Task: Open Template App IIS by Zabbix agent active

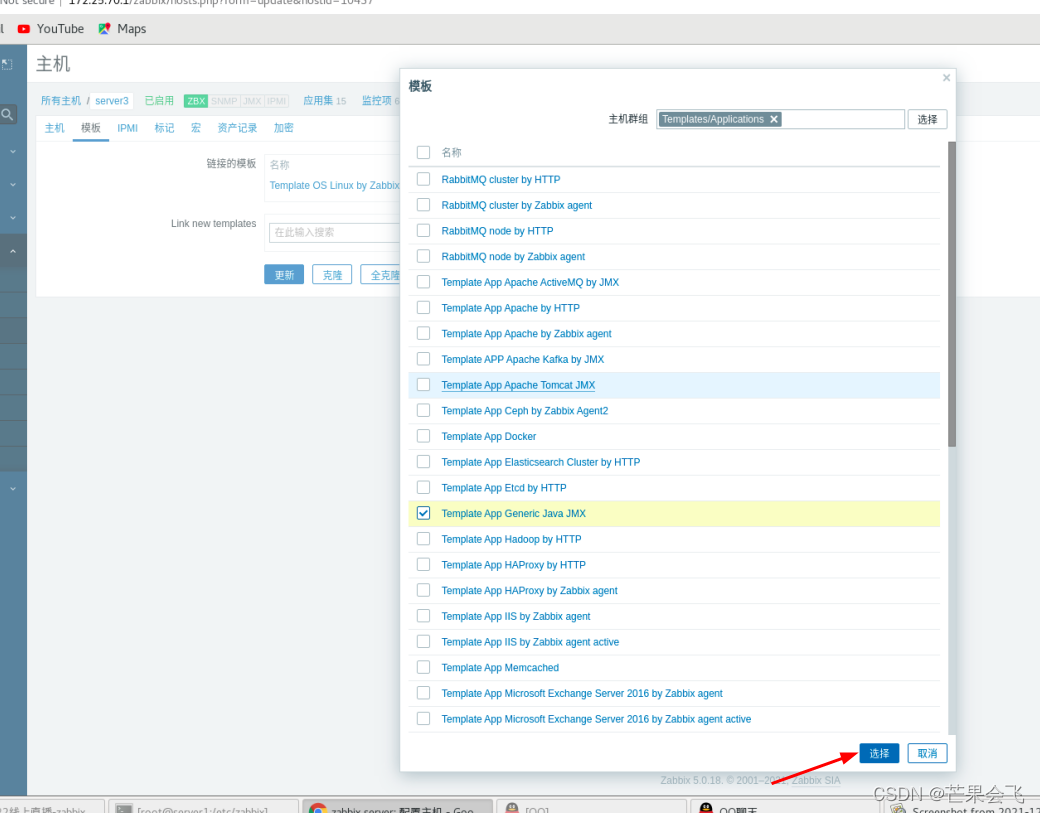Action: tap(530, 642)
